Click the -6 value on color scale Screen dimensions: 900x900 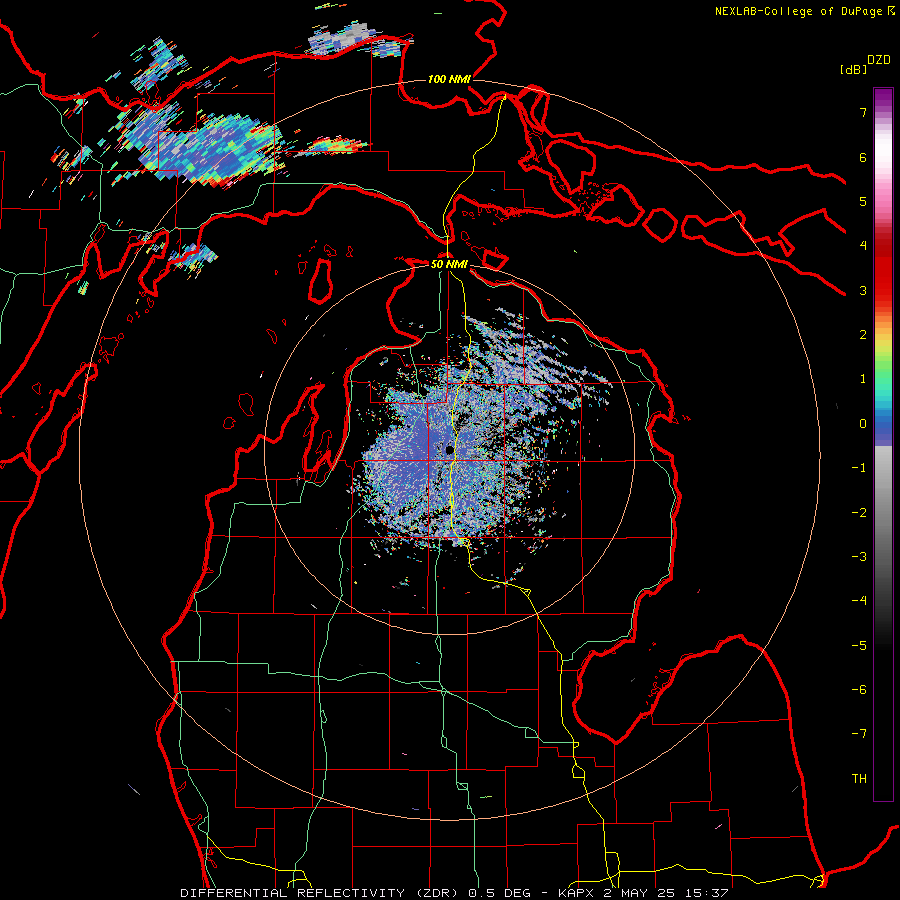pyautogui.click(x=859, y=690)
